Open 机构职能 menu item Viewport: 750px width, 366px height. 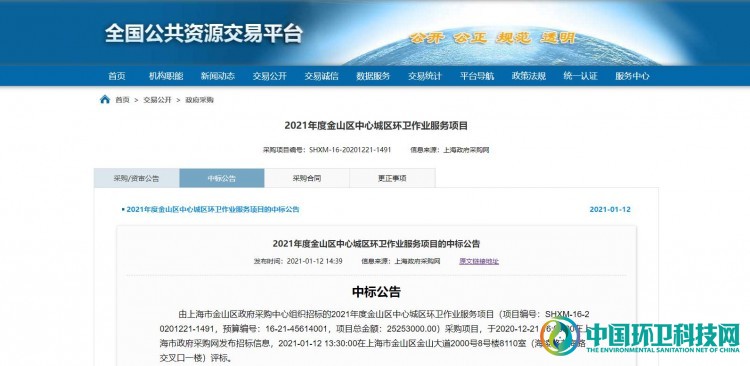pos(166,76)
